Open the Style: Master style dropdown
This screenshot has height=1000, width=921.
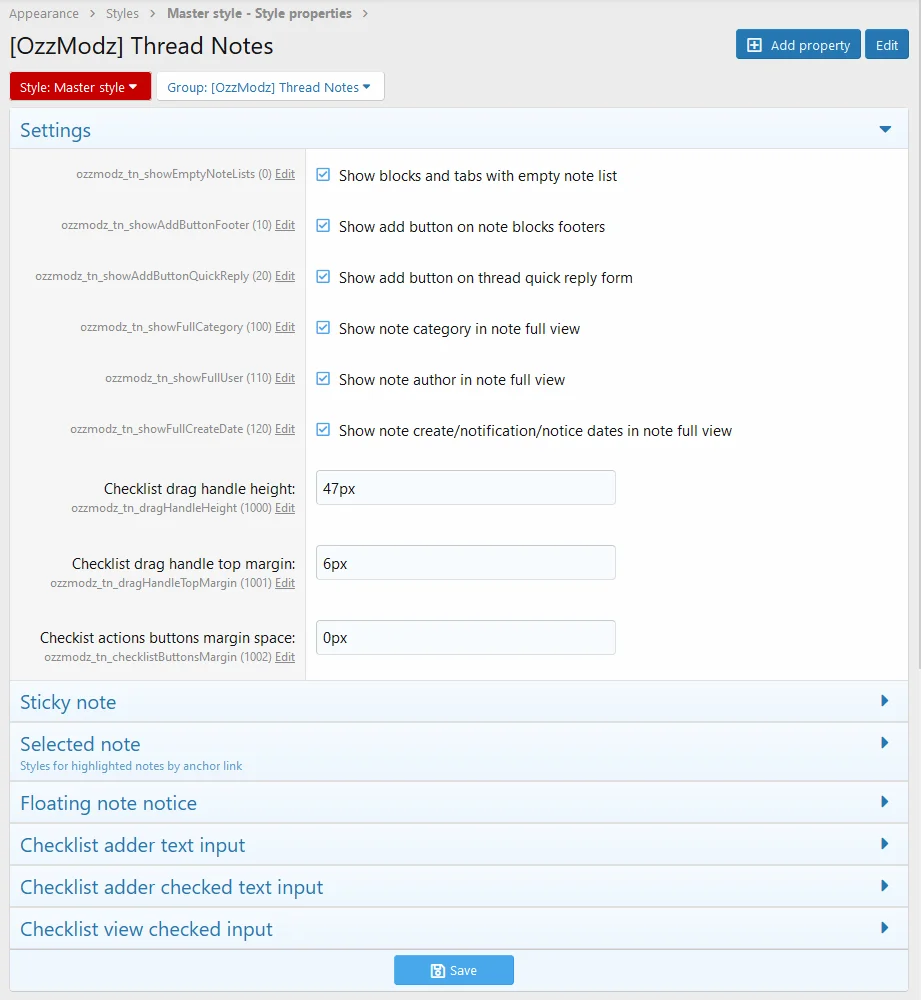80,87
